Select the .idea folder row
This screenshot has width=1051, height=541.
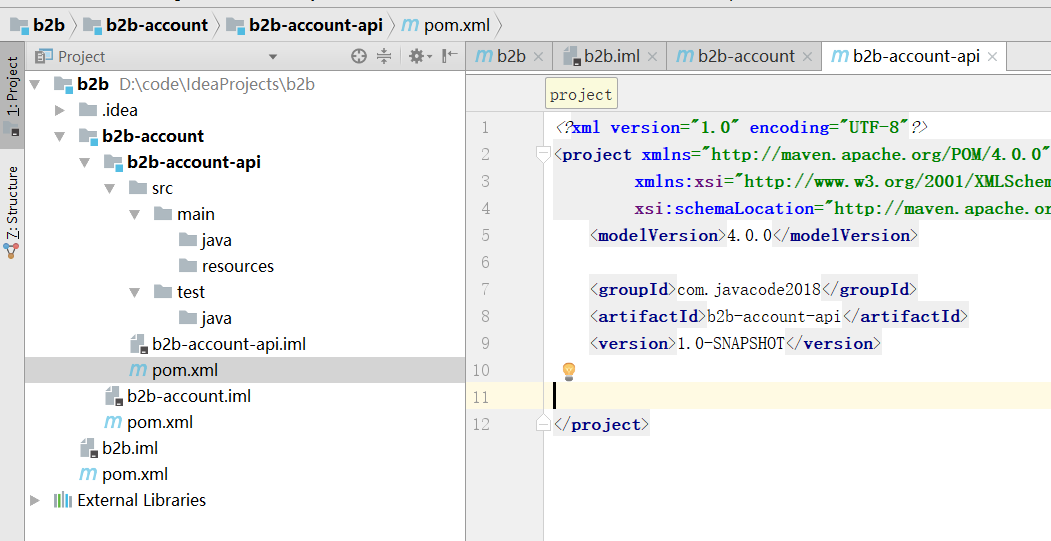click(245, 110)
